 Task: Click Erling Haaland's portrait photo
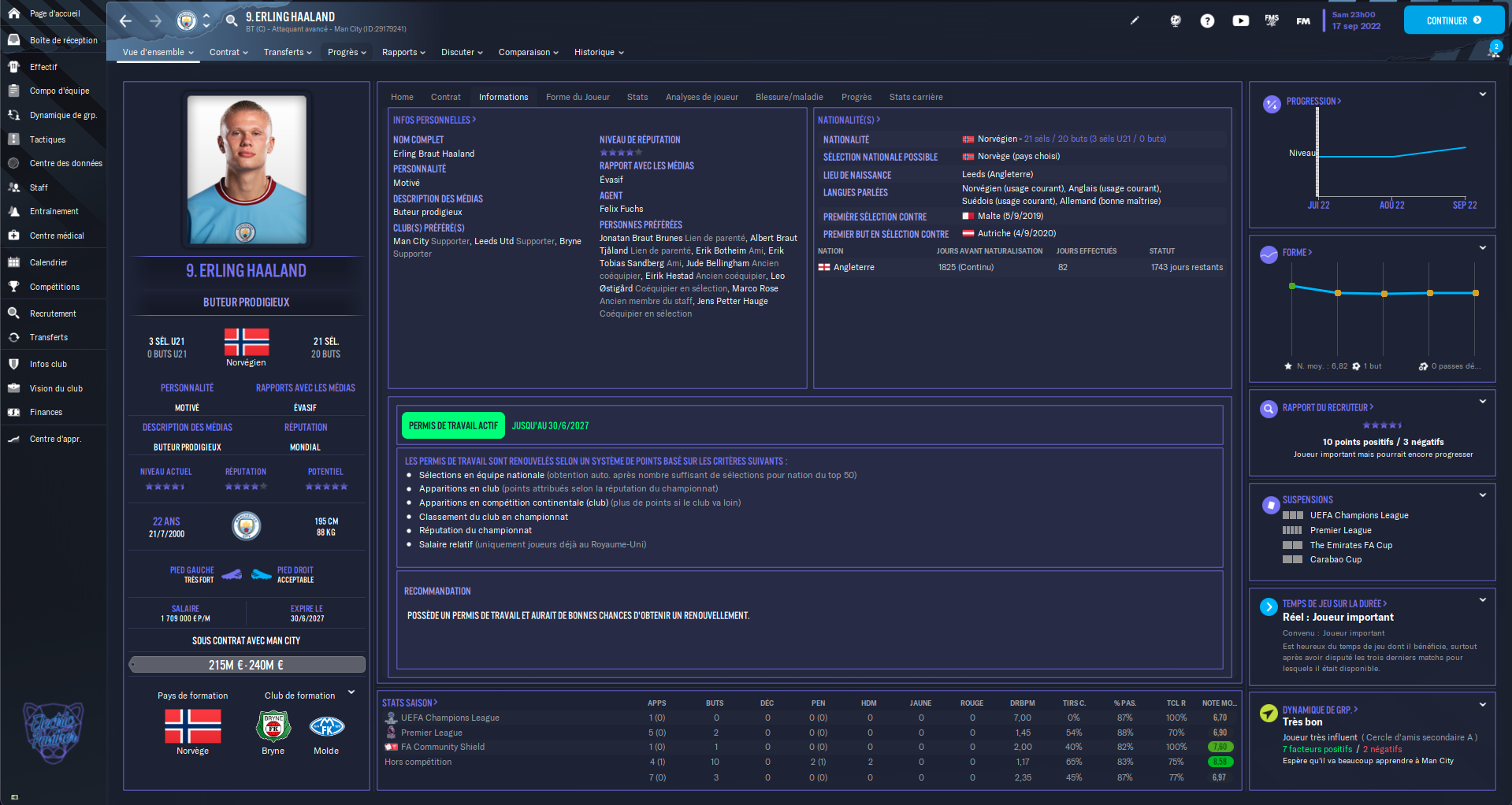[247, 169]
